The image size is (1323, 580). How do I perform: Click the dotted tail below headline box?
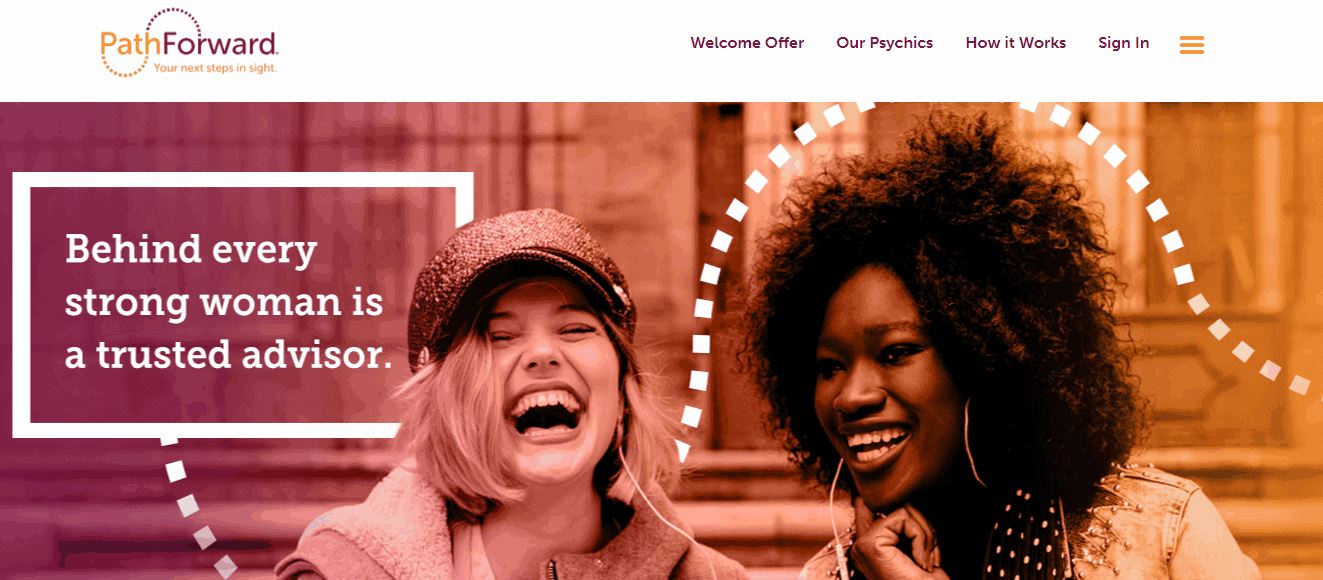tap(196, 505)
